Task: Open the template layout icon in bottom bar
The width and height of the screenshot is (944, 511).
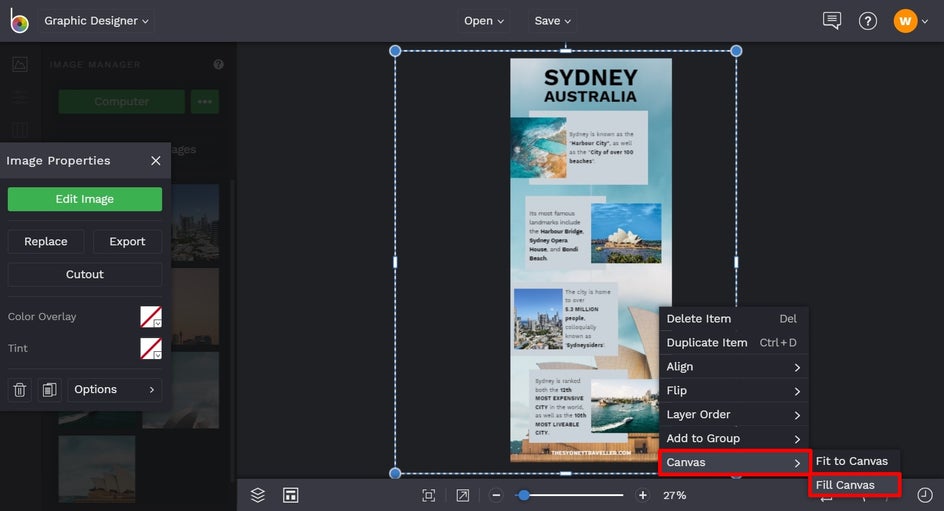Action: (291, 495)
